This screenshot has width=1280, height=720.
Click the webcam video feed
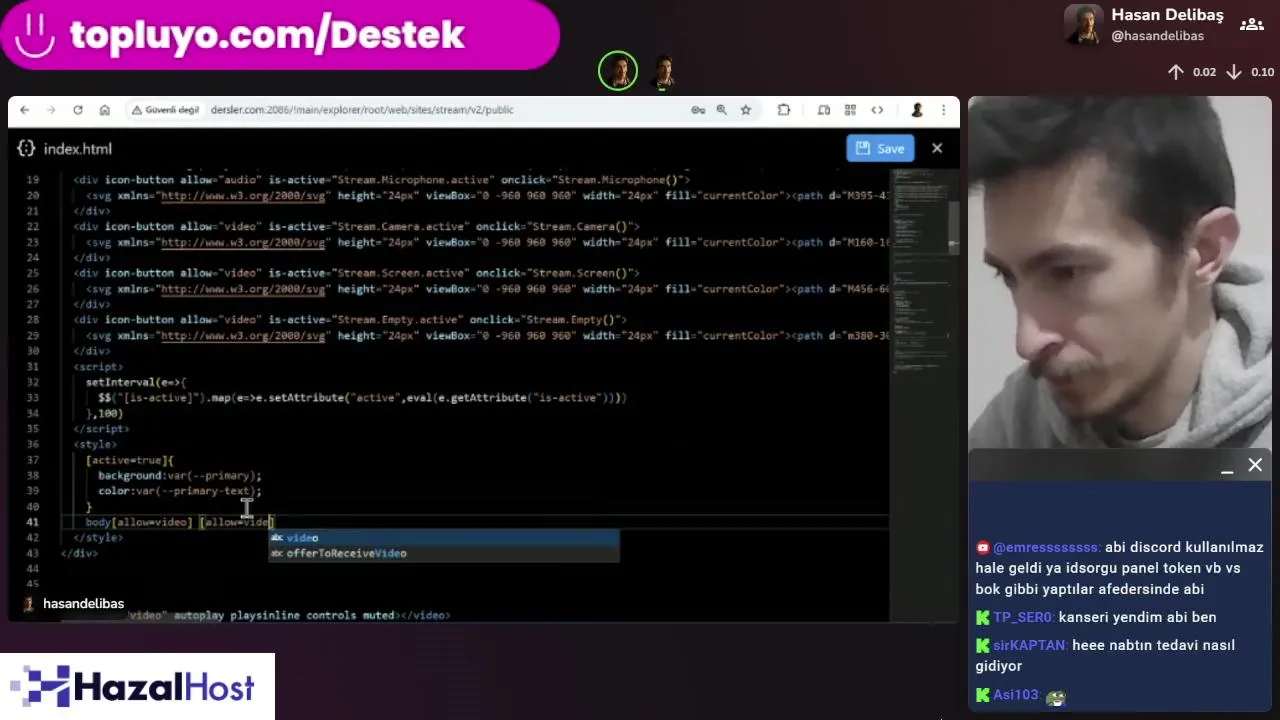(x=1120, y=272)
